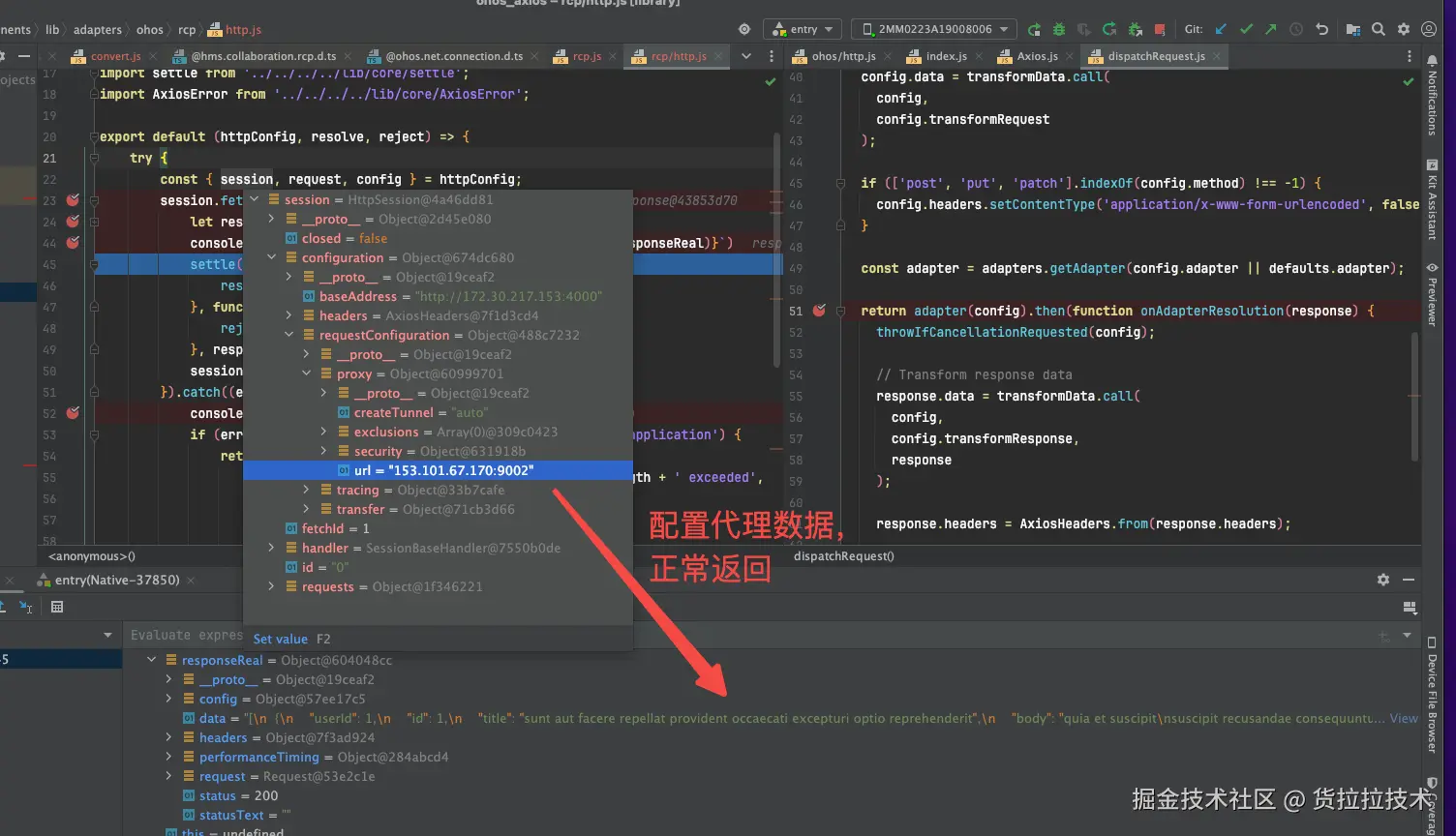Image resolution: width=1456 pixels, height=836 pixels.
Task: Close the rcp/http.js tab
Action: coord(717,56)
